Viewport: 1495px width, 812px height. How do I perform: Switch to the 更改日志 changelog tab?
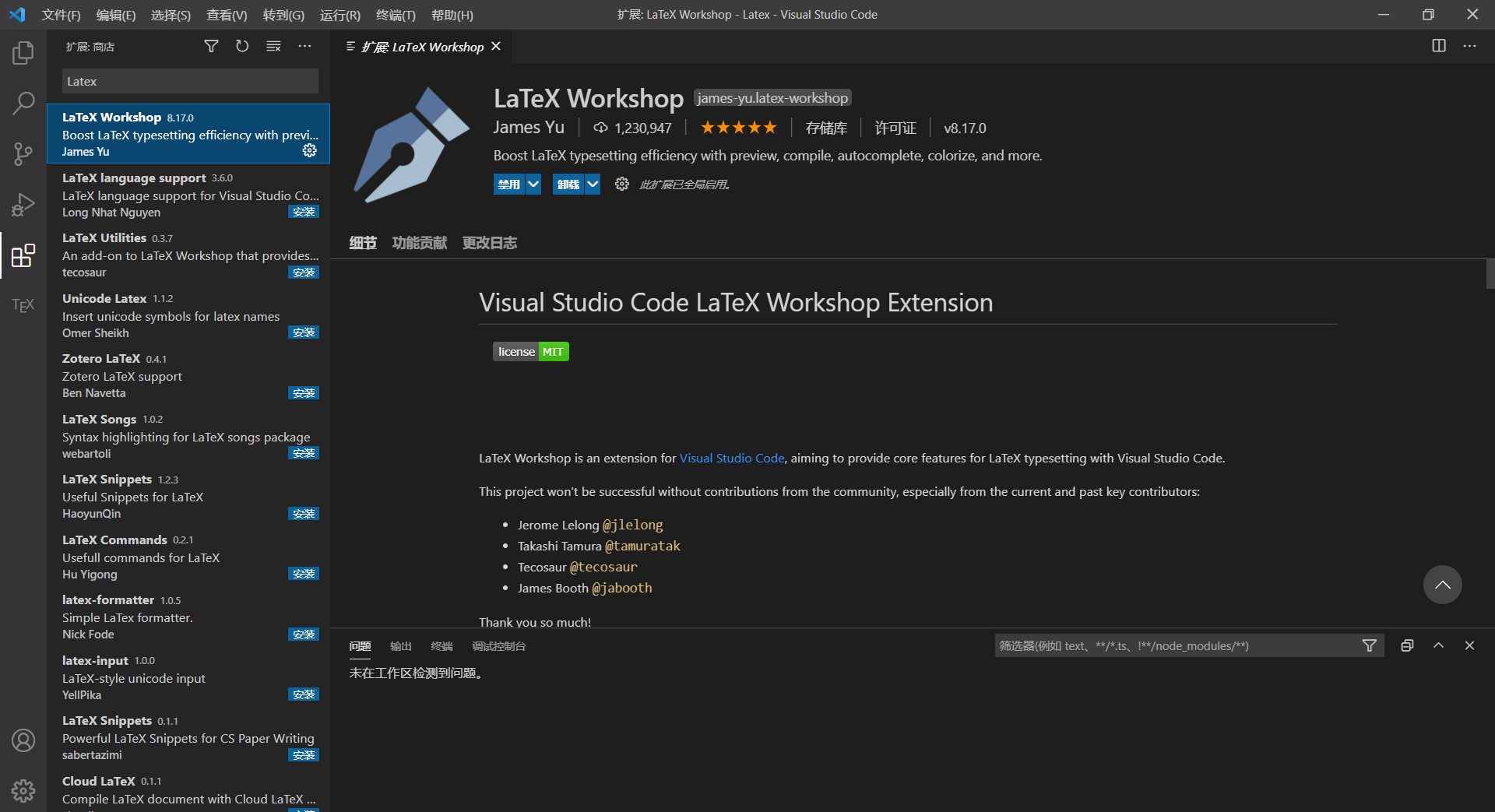coord(490,243)
